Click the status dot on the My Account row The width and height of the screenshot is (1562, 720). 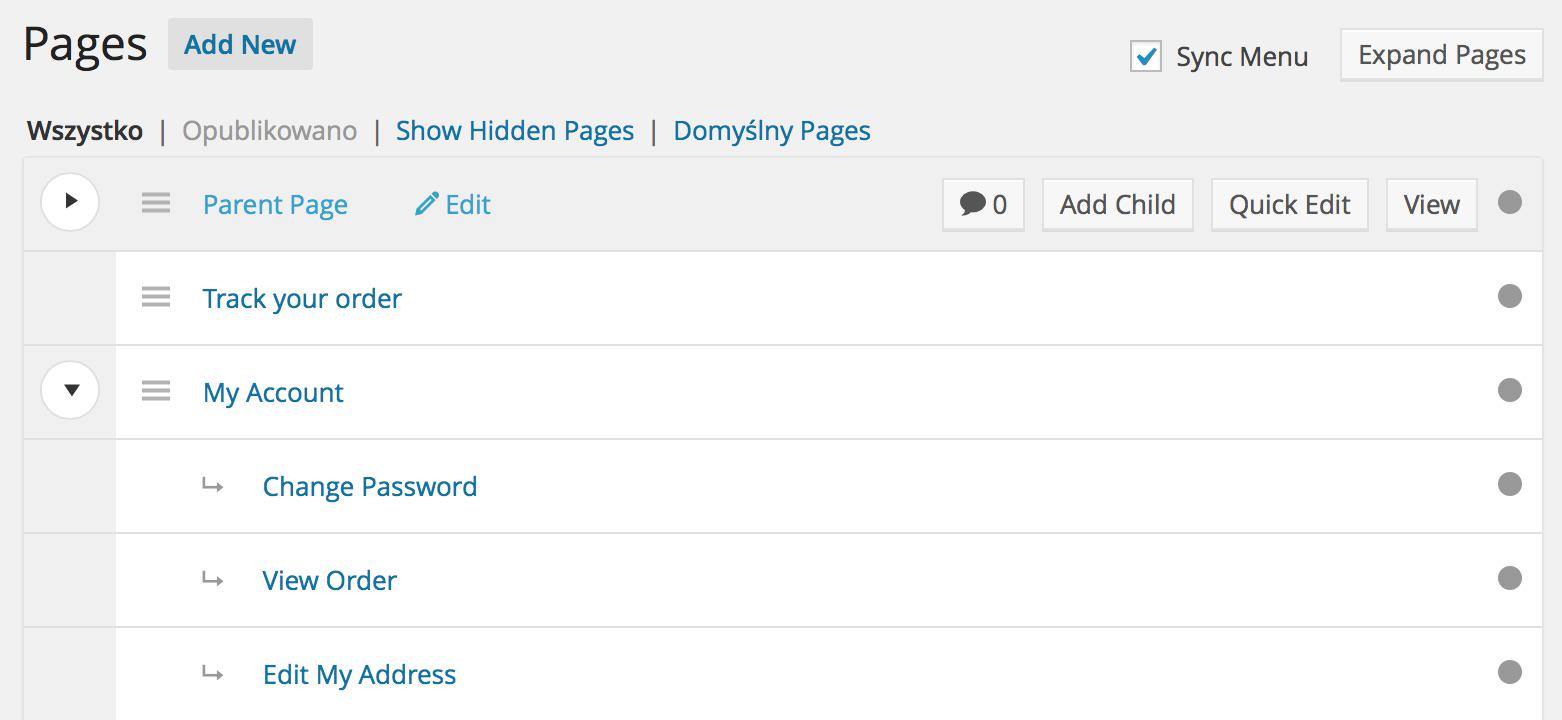coord(1509,390)
